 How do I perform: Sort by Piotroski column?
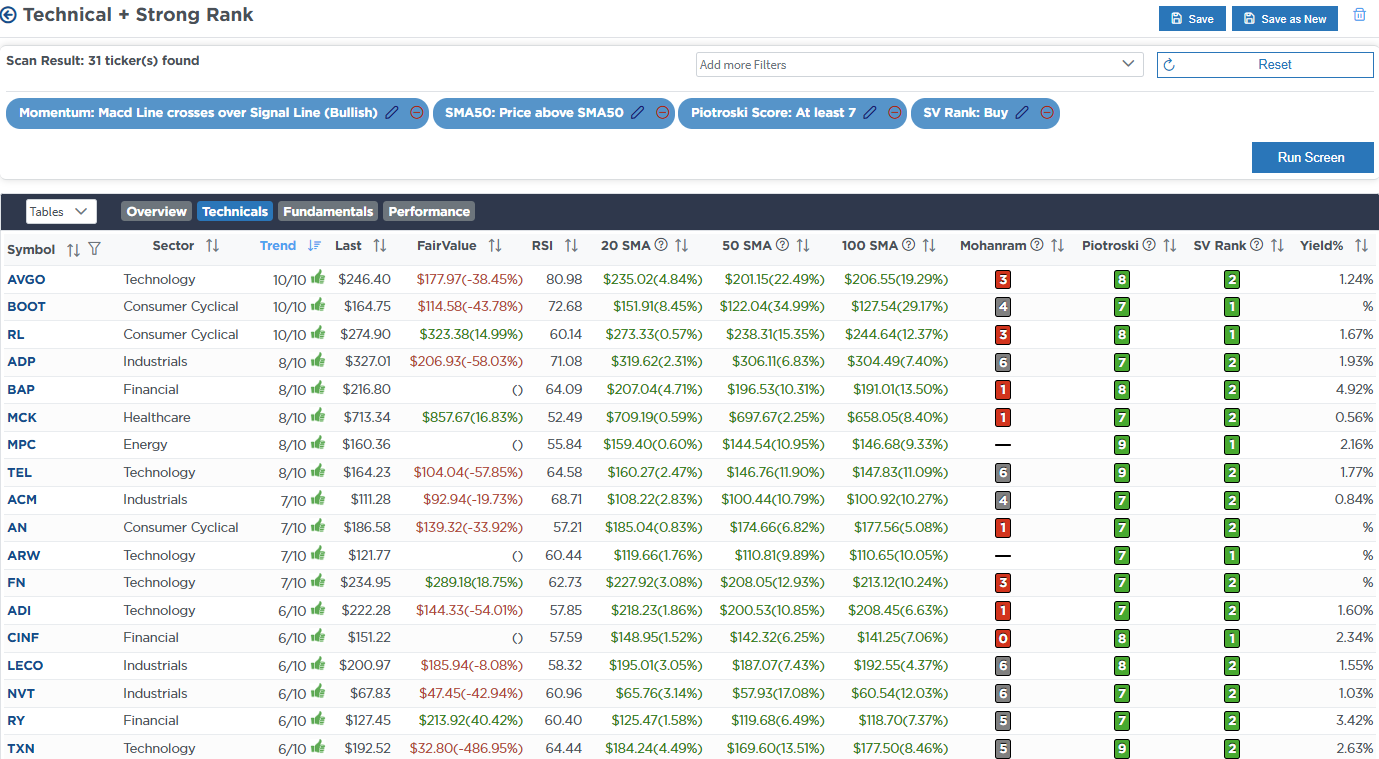pyautogui.click(x=1169, y=245)
